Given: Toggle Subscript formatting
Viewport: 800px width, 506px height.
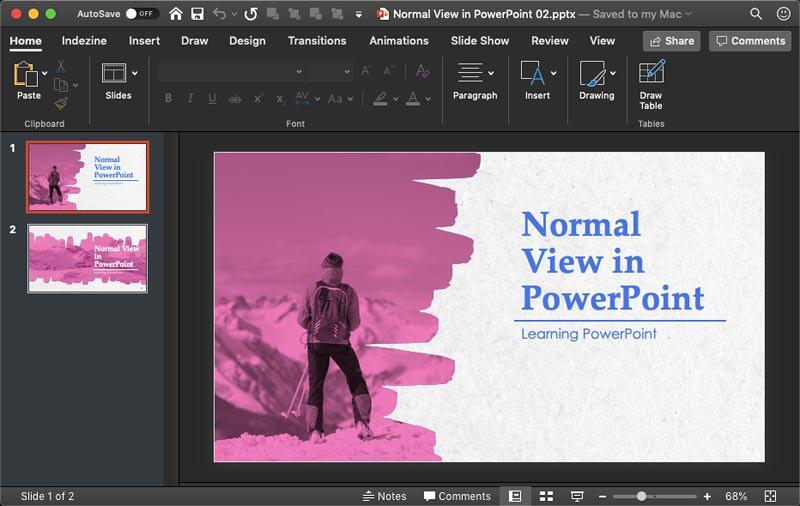Looking at the screenshot, I should tap(280, 99).
